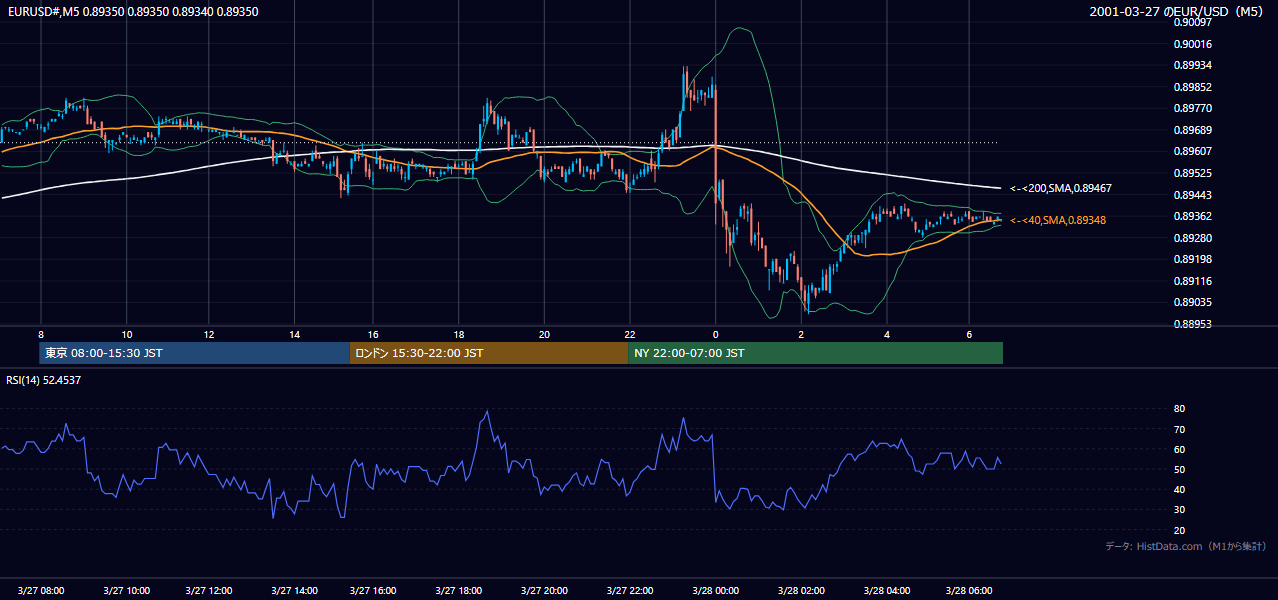This screenshot has height=600, width=1278.
Task: Click price level 0.89689 on the axis
Action: coord(1193,130)
